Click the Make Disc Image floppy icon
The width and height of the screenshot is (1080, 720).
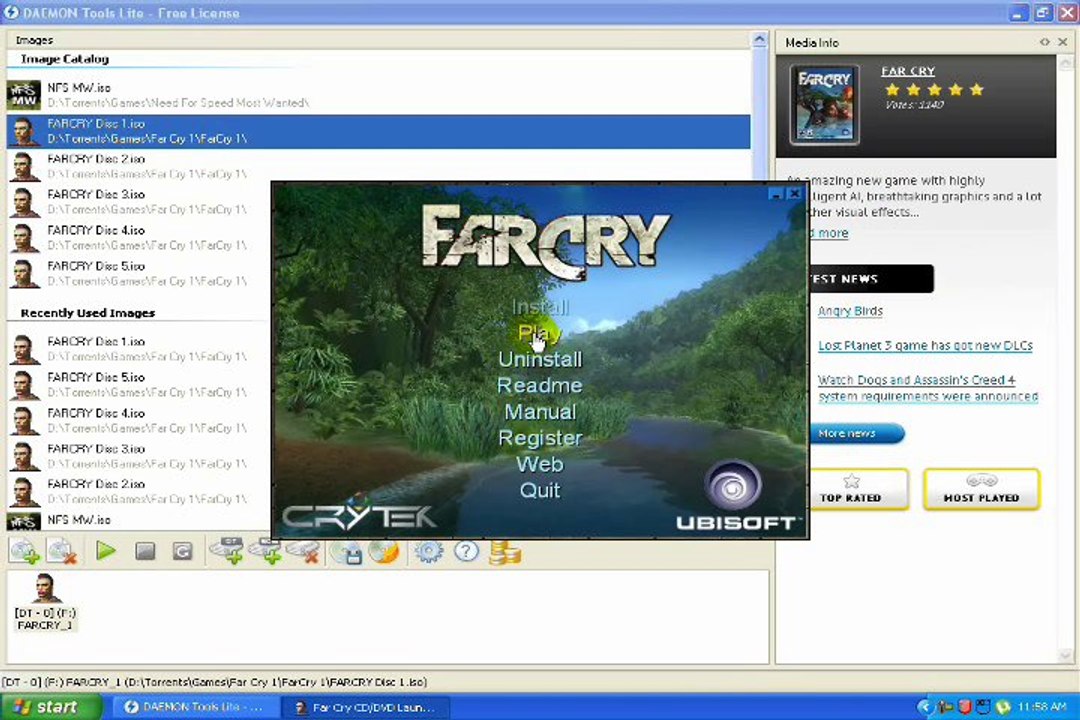coord(346,552)
